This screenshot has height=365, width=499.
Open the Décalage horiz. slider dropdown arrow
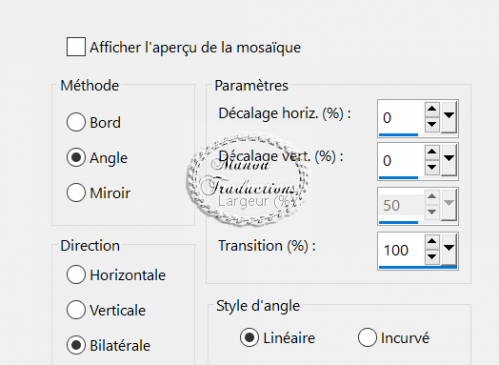(x=449, y=117)
